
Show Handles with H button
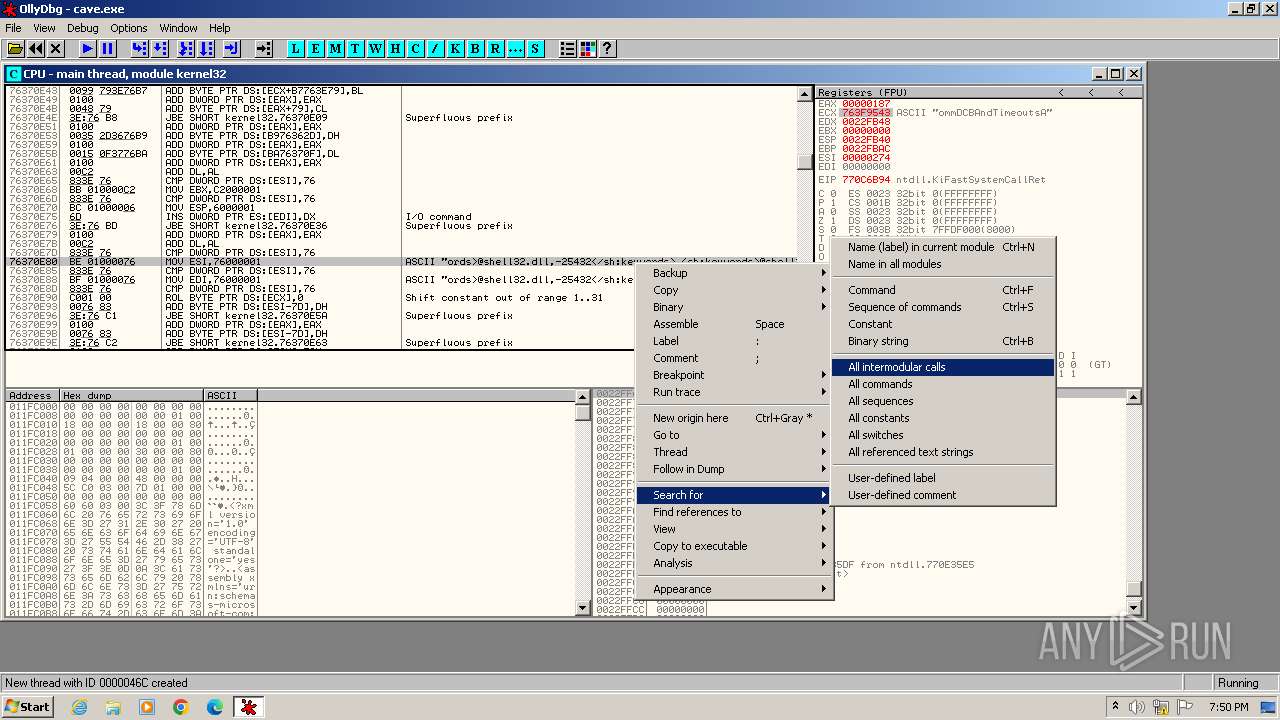click(x=395, y=48)
